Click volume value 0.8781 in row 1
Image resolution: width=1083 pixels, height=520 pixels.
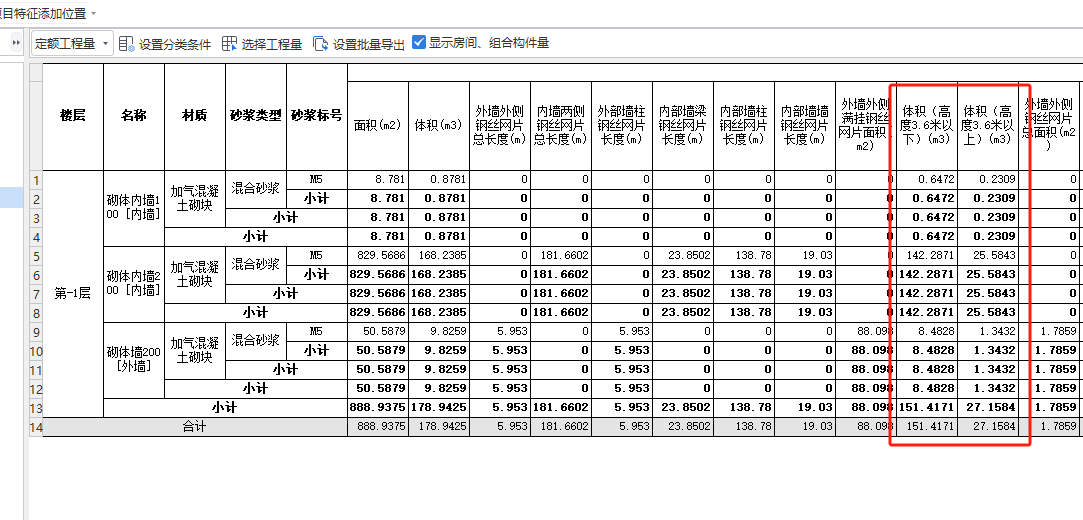(x=439, y=180)
